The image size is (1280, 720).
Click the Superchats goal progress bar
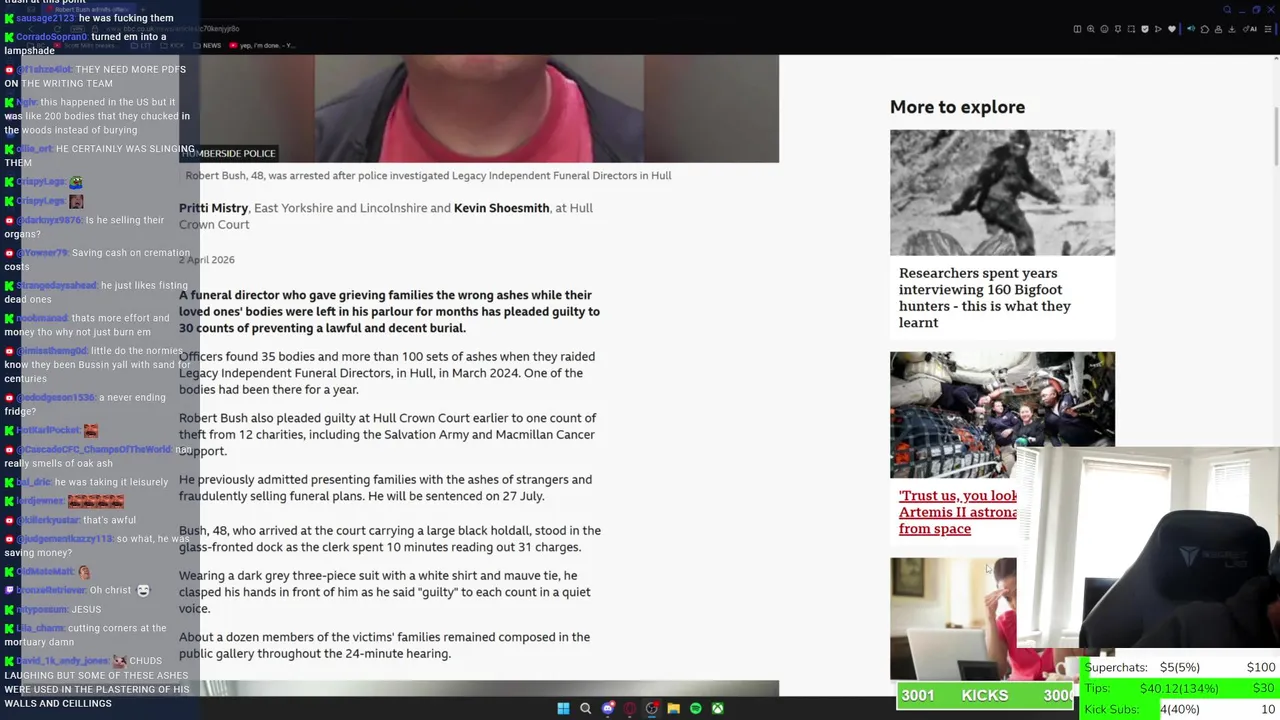1180,667
